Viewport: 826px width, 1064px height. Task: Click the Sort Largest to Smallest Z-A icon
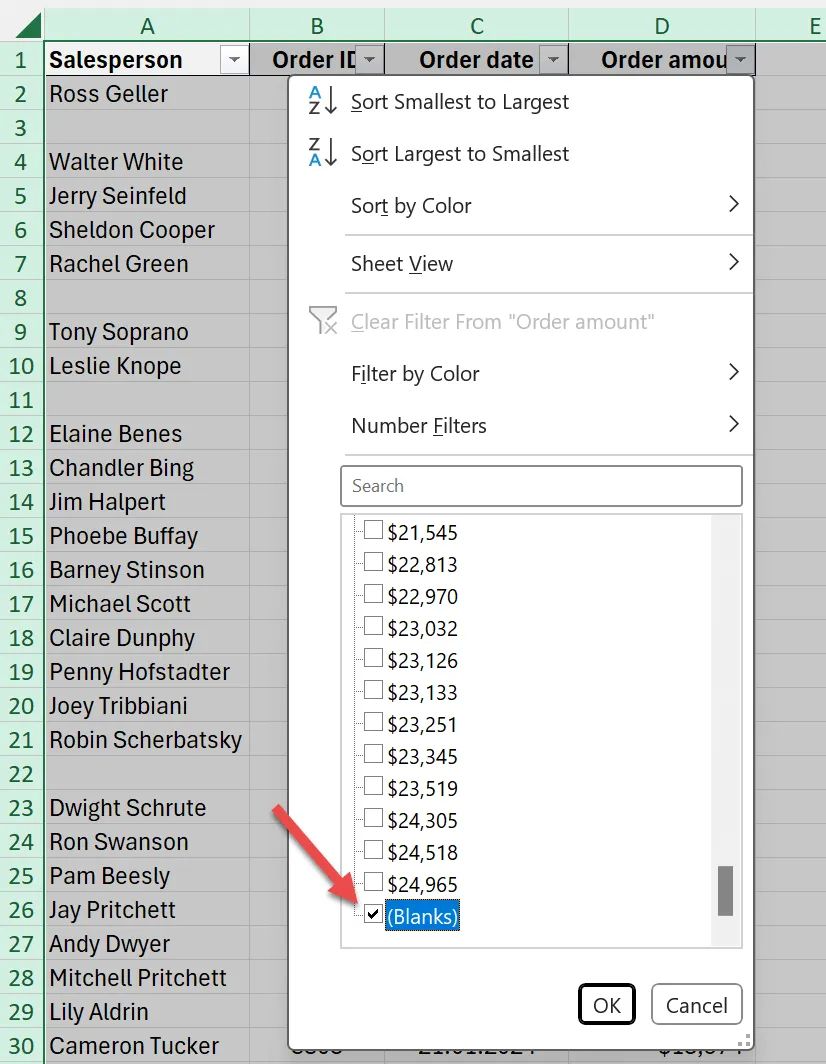[322, 154]
